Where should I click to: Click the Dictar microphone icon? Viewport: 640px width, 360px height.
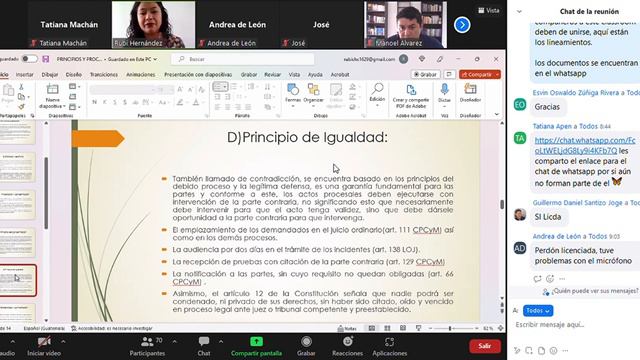444,89
